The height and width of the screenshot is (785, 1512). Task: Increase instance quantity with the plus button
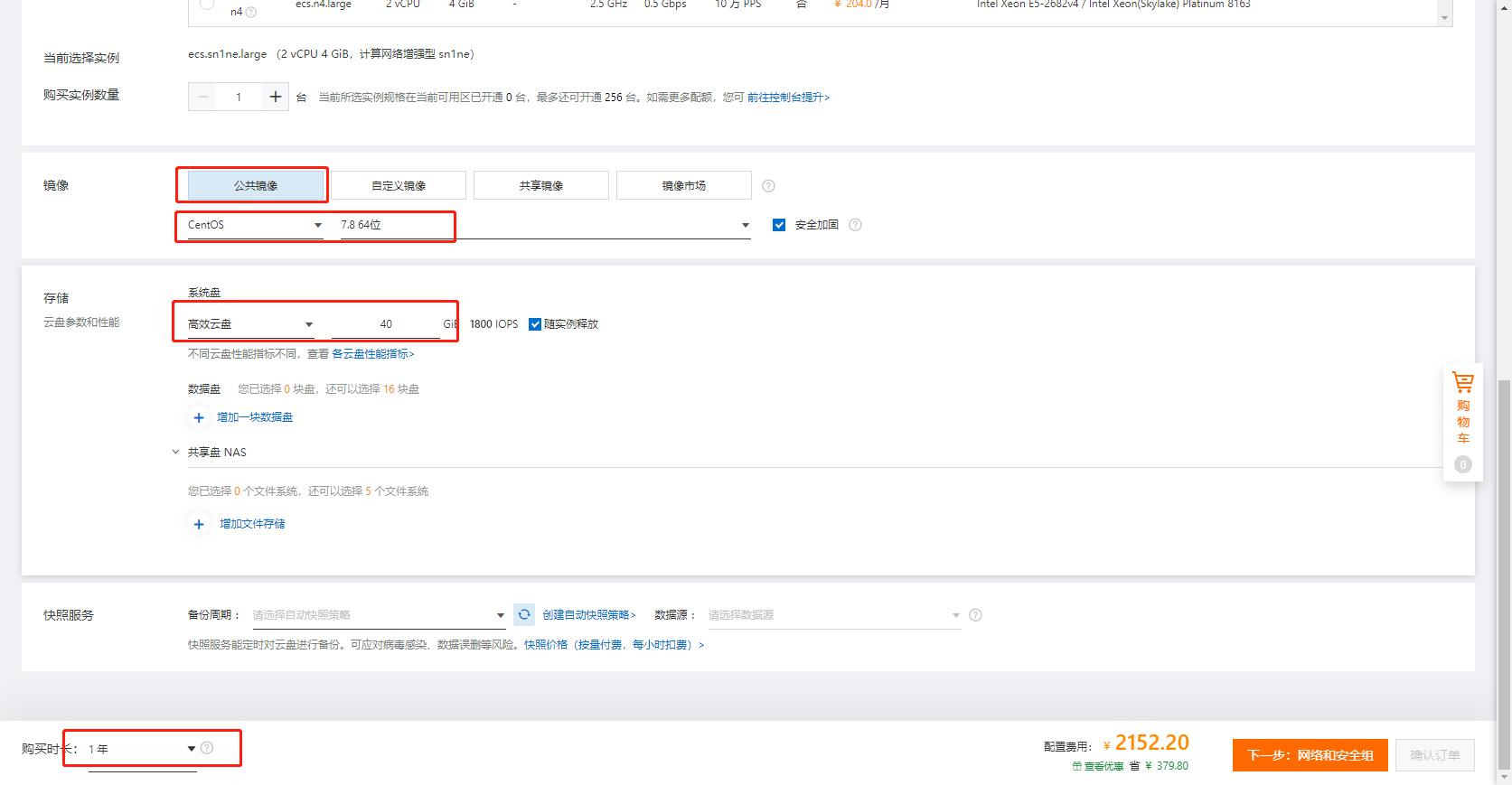[276, 97]
